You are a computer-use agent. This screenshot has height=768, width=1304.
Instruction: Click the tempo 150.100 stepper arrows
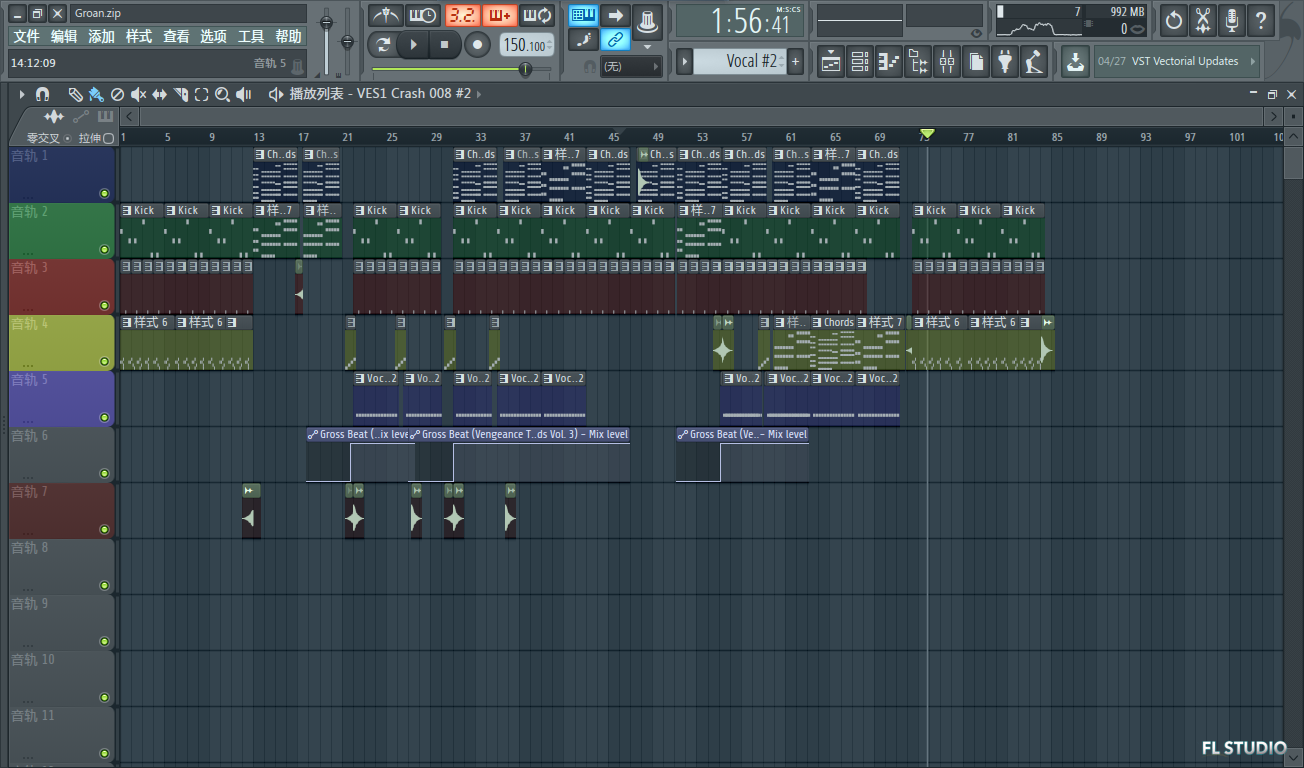coord(550,44)
